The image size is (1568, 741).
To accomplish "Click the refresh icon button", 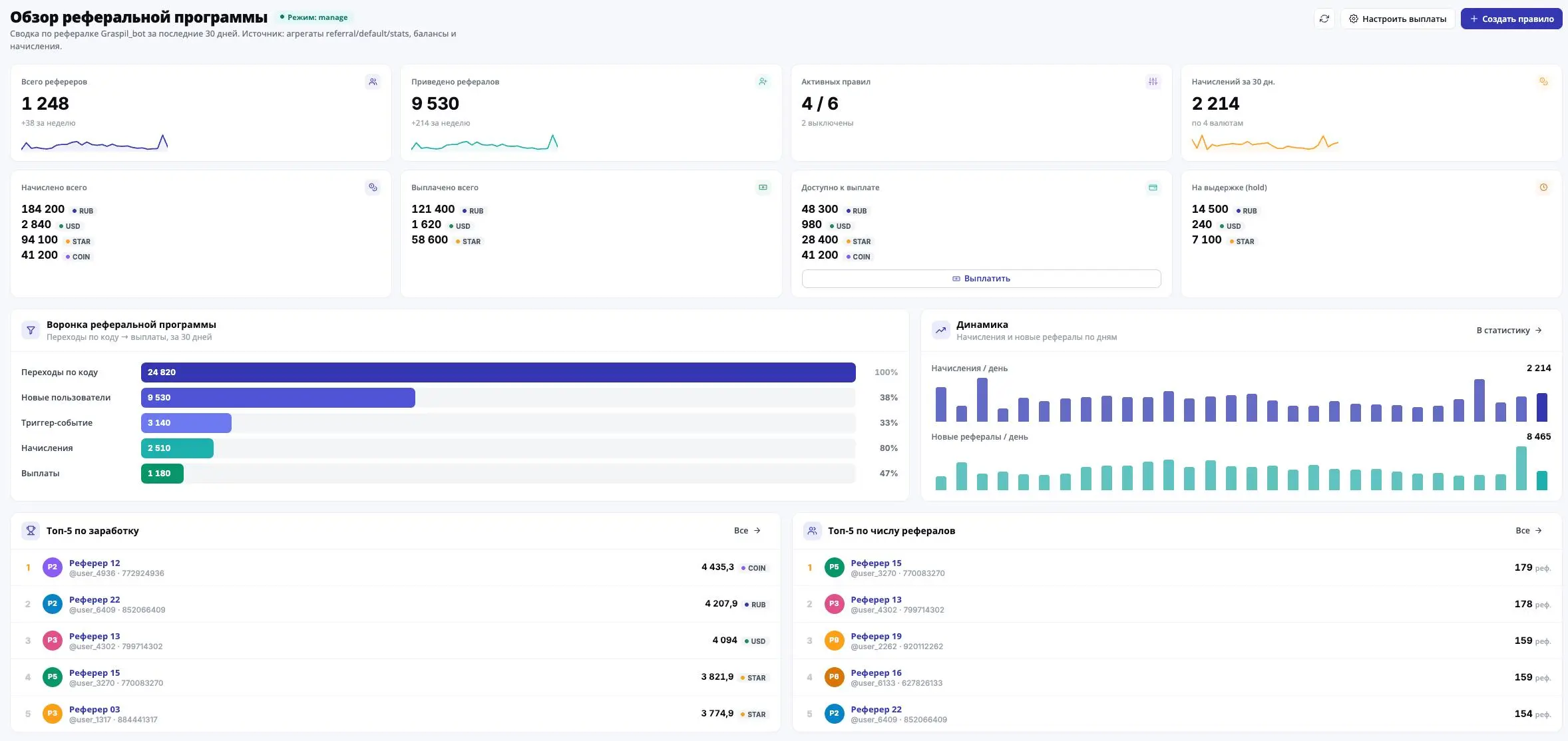I will [1324, 19].
